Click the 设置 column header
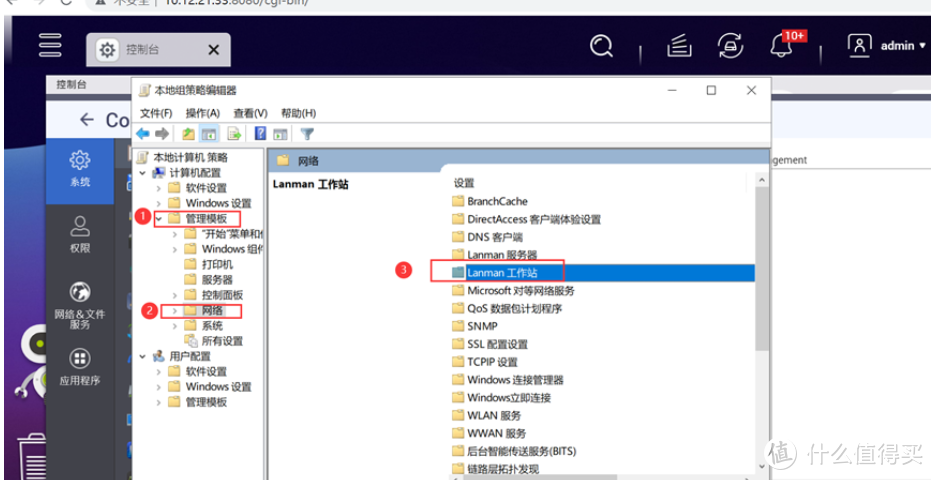 coord(464,183)
